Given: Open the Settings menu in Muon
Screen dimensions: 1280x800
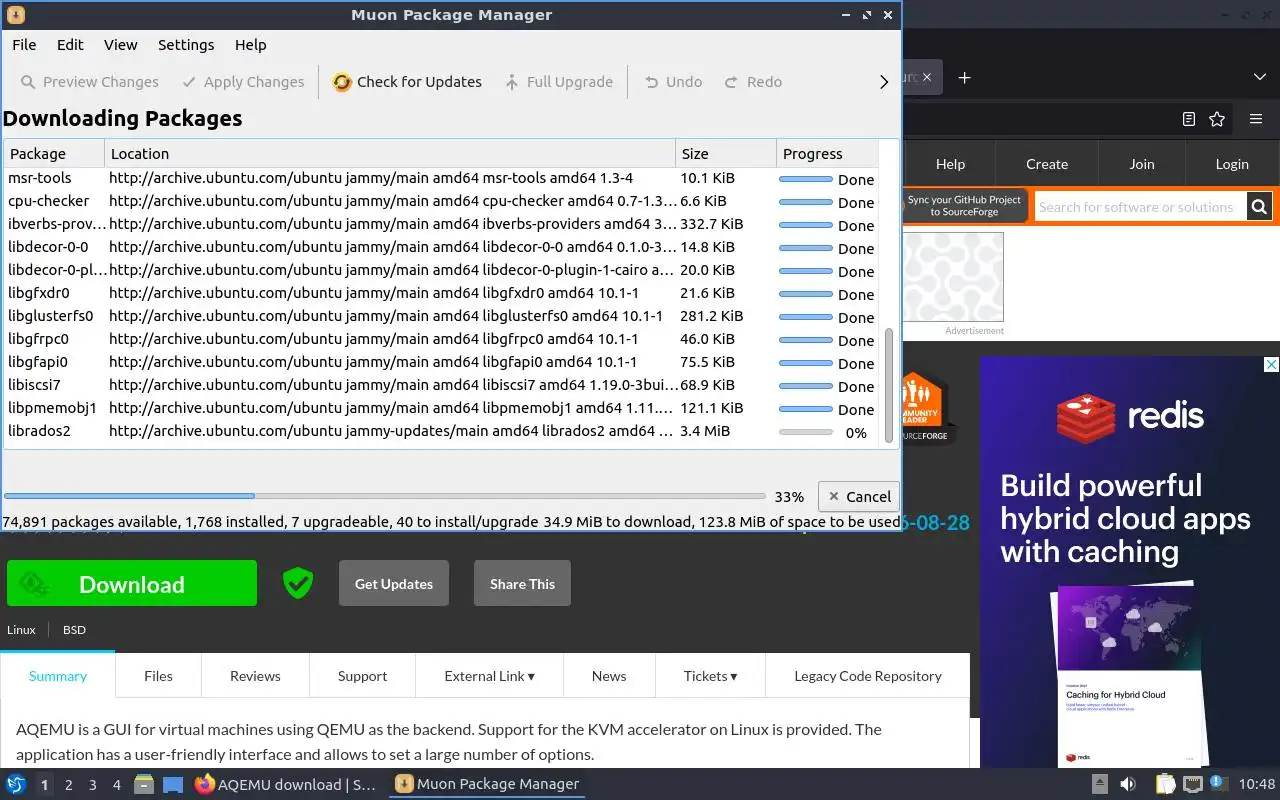Looking at the screenshot, I should click(186, 45).
